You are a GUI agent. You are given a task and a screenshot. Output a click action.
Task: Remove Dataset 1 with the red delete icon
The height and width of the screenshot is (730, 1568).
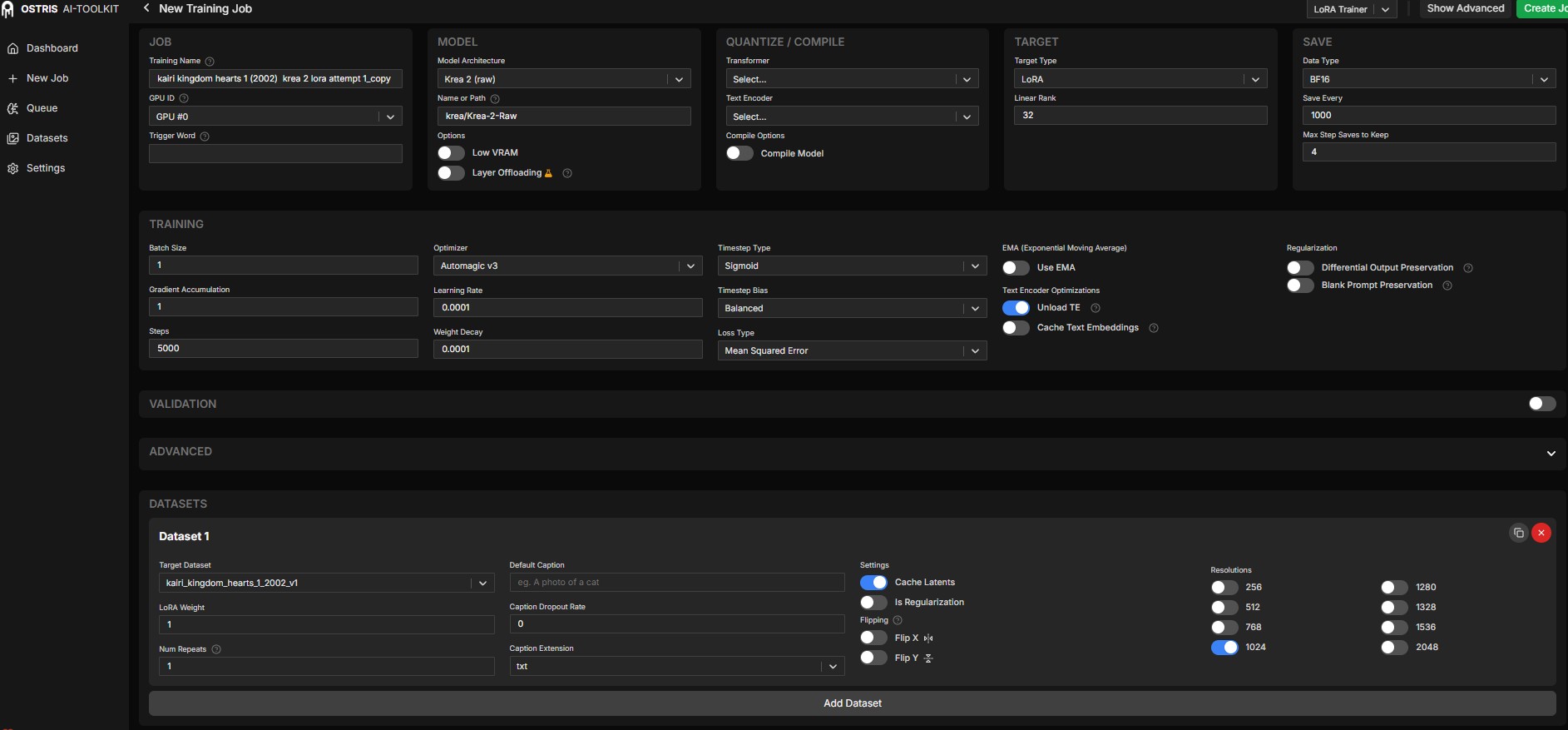(x=1541, y=533)
